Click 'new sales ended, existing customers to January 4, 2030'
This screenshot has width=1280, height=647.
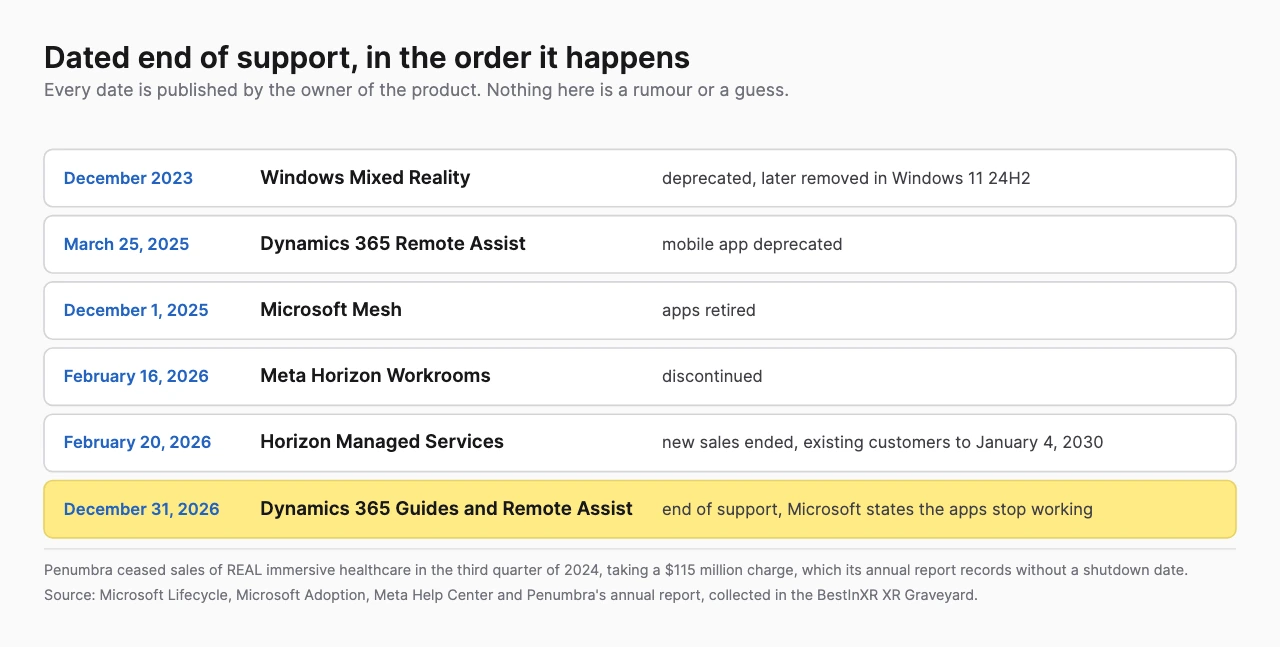[883, 442]
